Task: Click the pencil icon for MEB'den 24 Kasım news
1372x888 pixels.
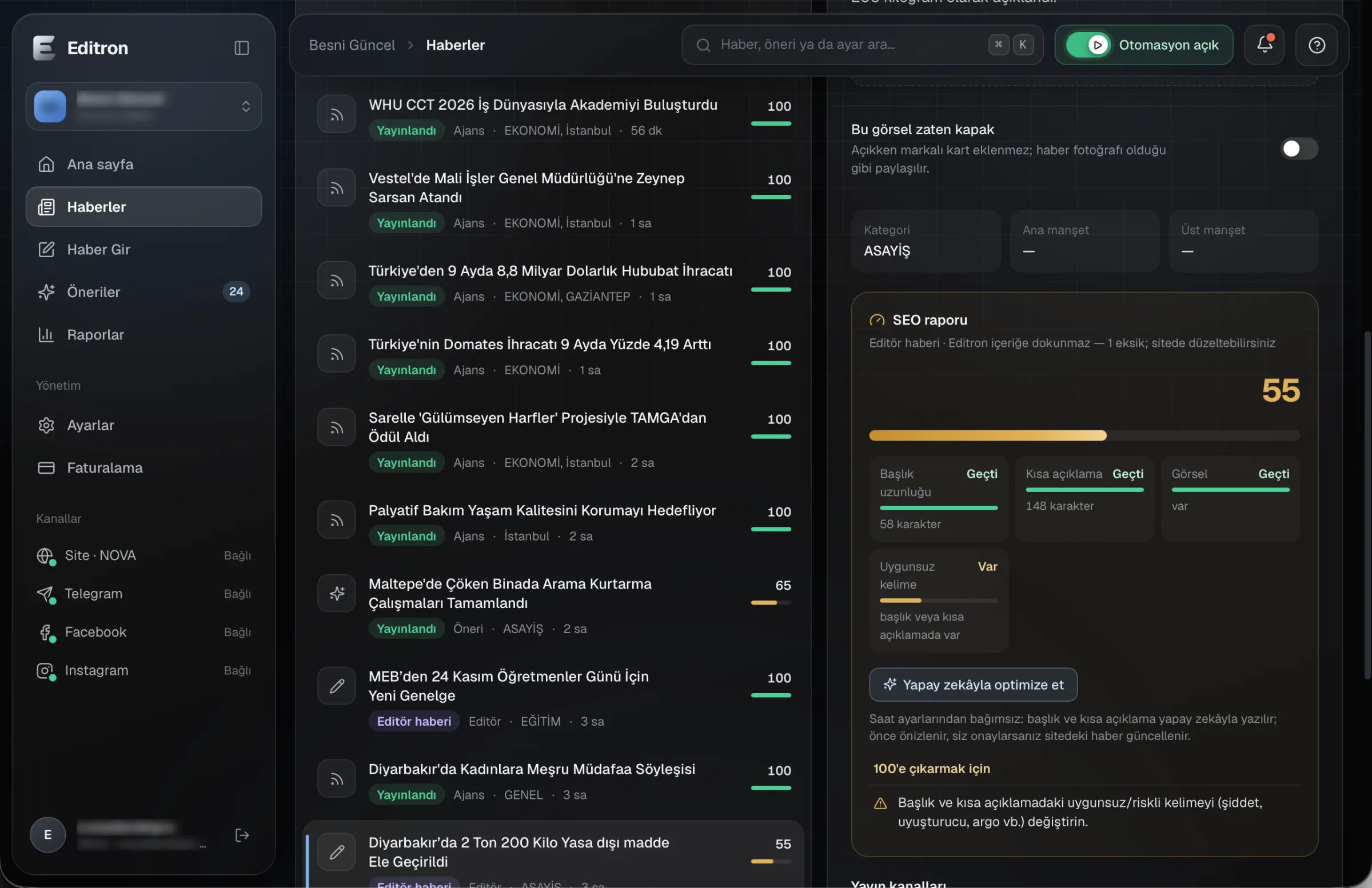Action: (337, 686)
